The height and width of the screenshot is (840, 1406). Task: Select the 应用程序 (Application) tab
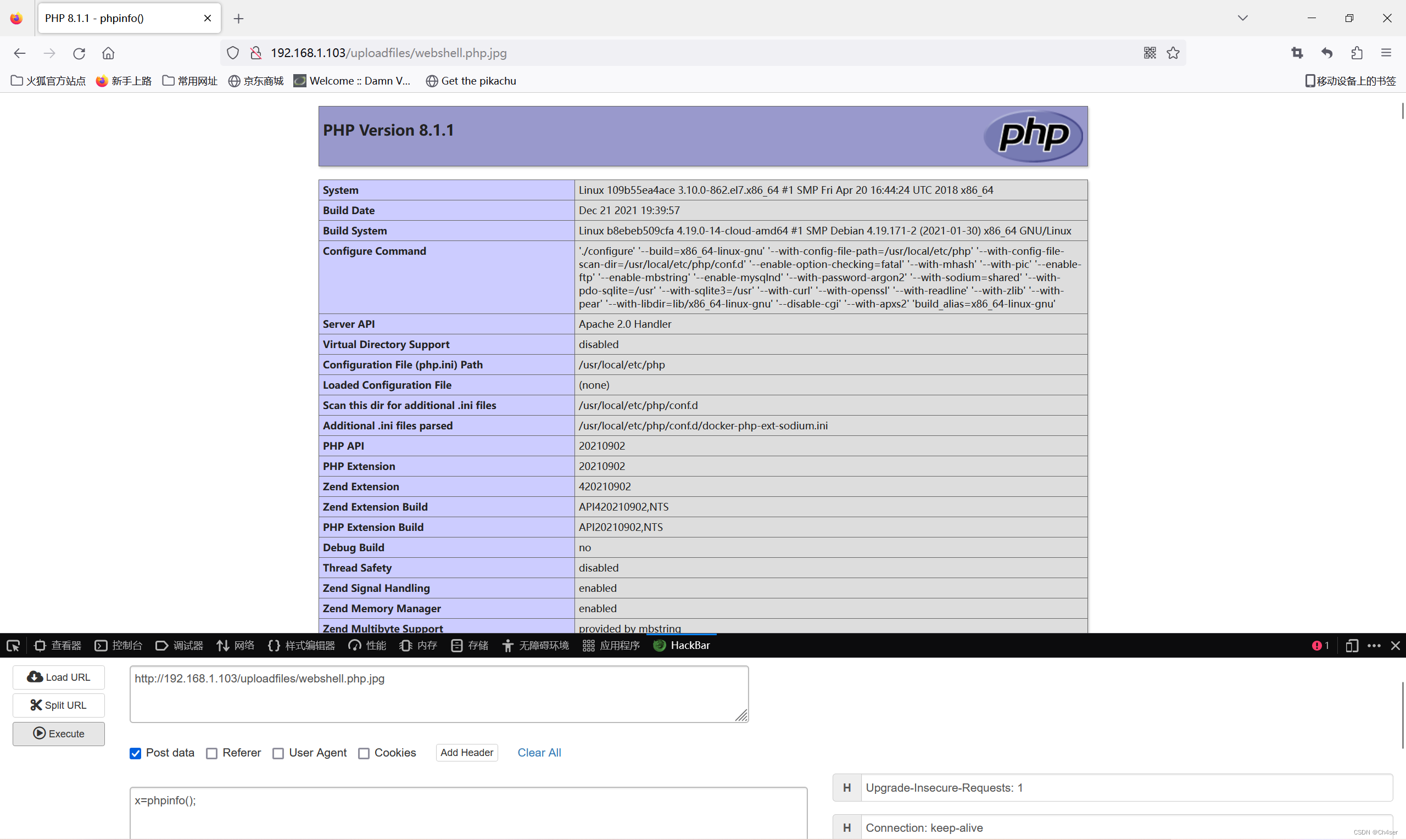[610, 645]
